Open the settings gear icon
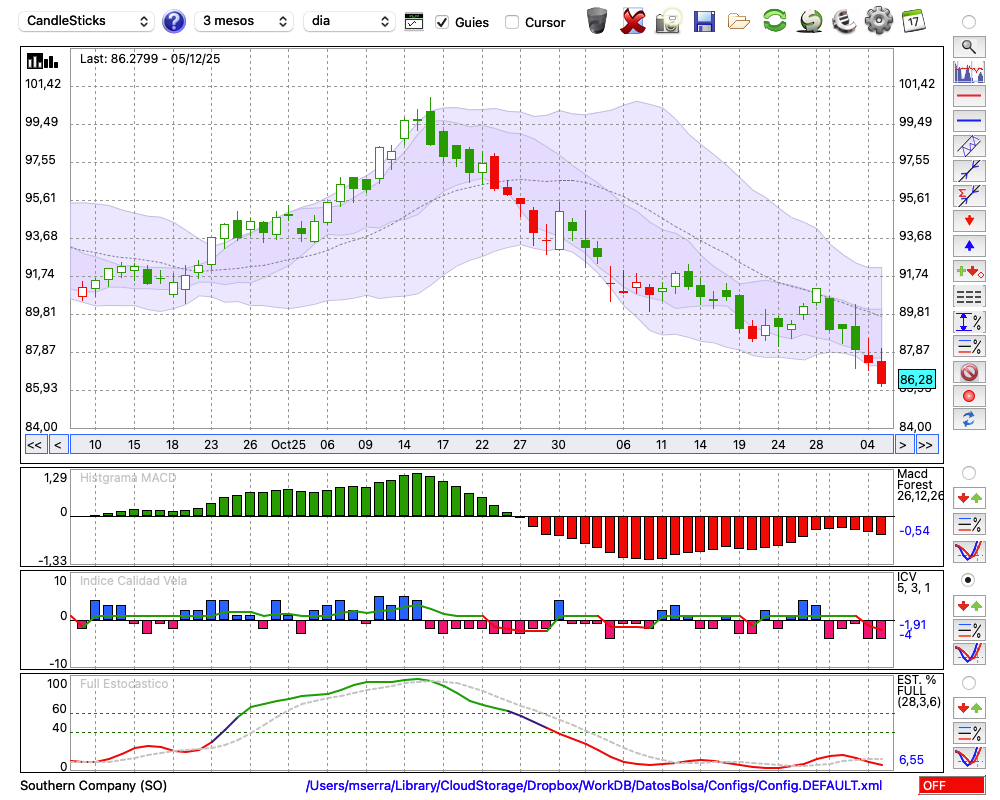 coord(878,20)
